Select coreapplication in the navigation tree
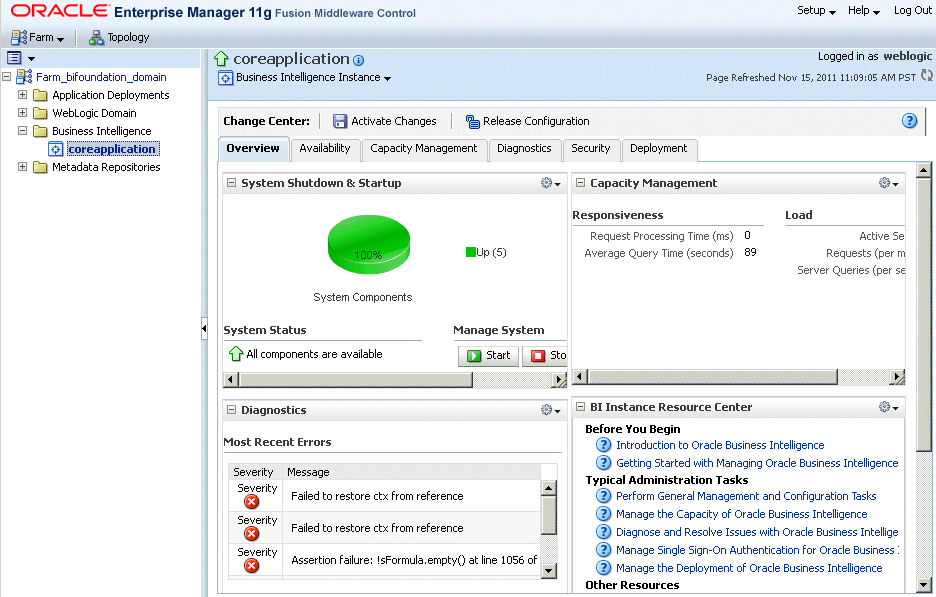 tap(112, 149)
